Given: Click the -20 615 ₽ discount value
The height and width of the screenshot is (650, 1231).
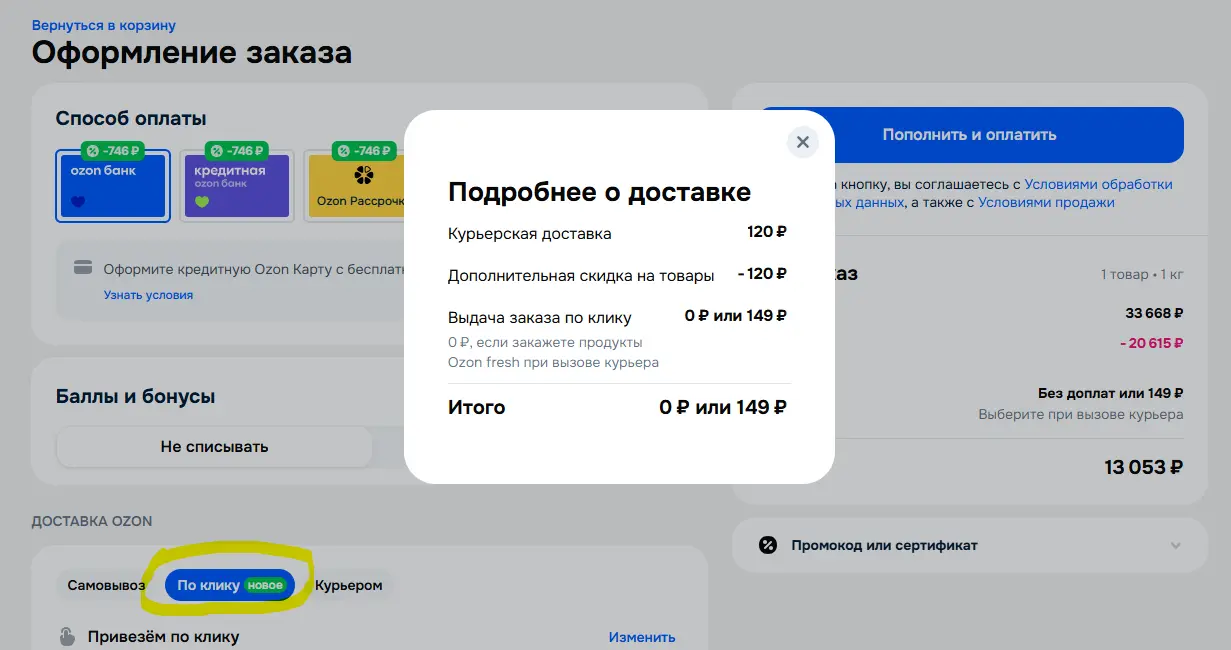Looking at the screenshot, I should point(1152,343).
